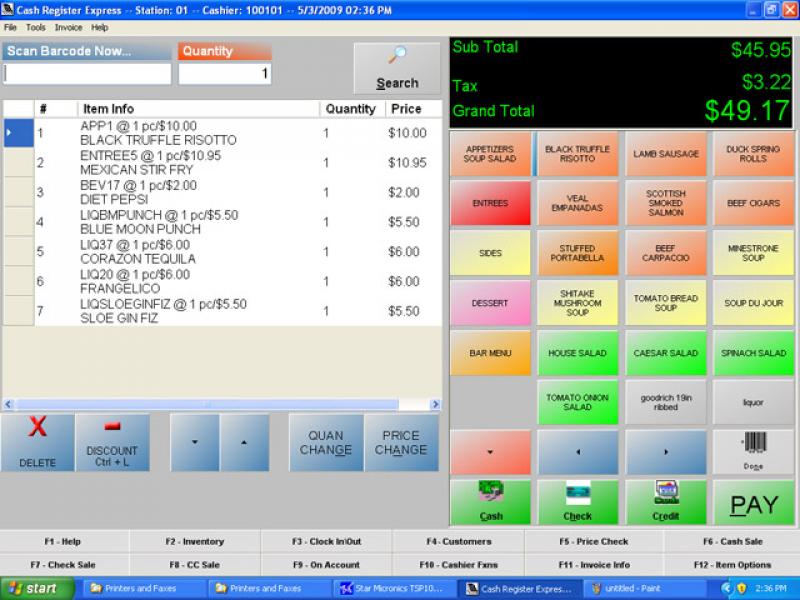Open the Invoice menu
This screenshot has height=600, width=800.
[x=68, y=28]
